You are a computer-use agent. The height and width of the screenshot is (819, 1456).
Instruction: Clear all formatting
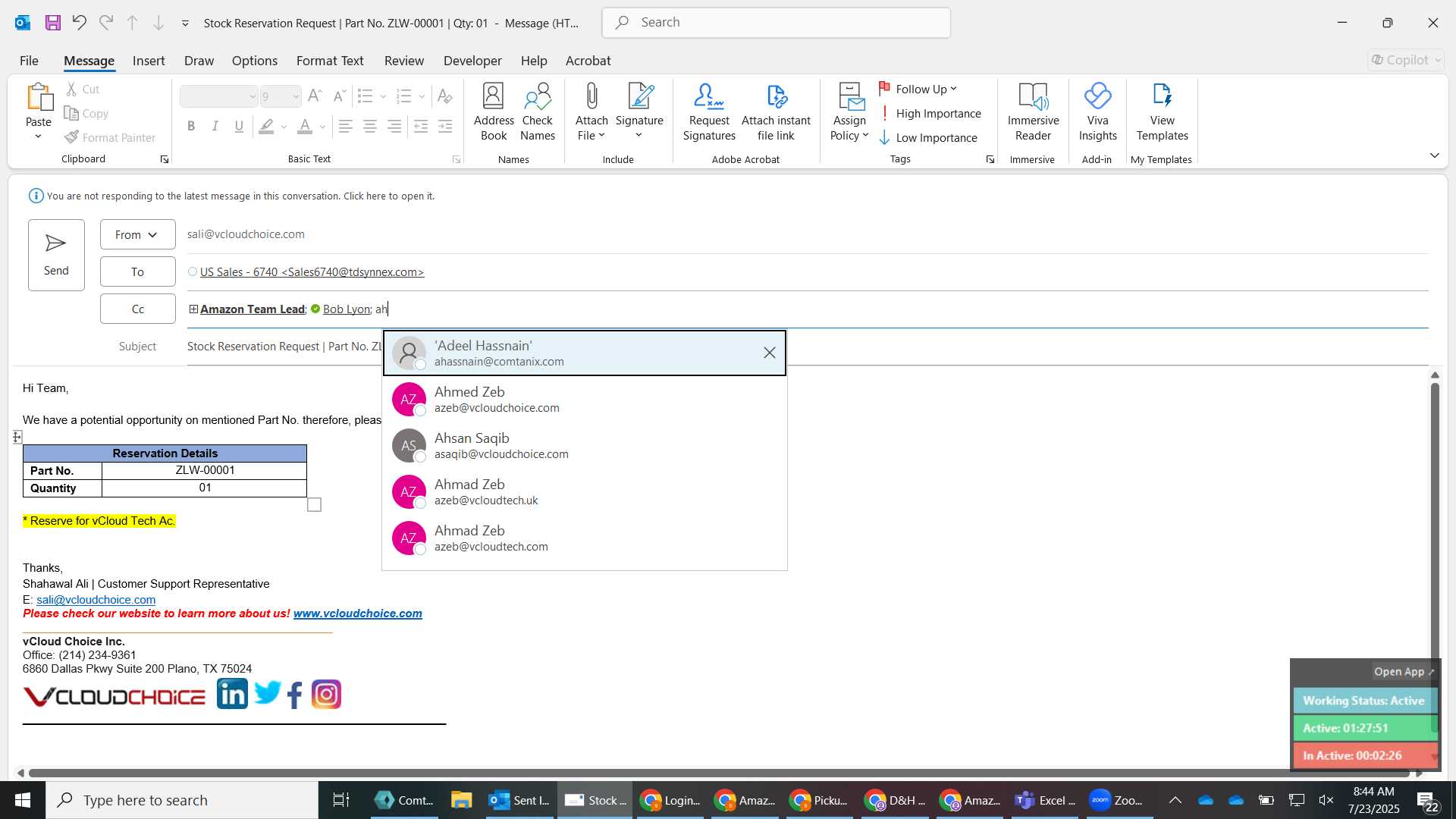tap(445, 96)
